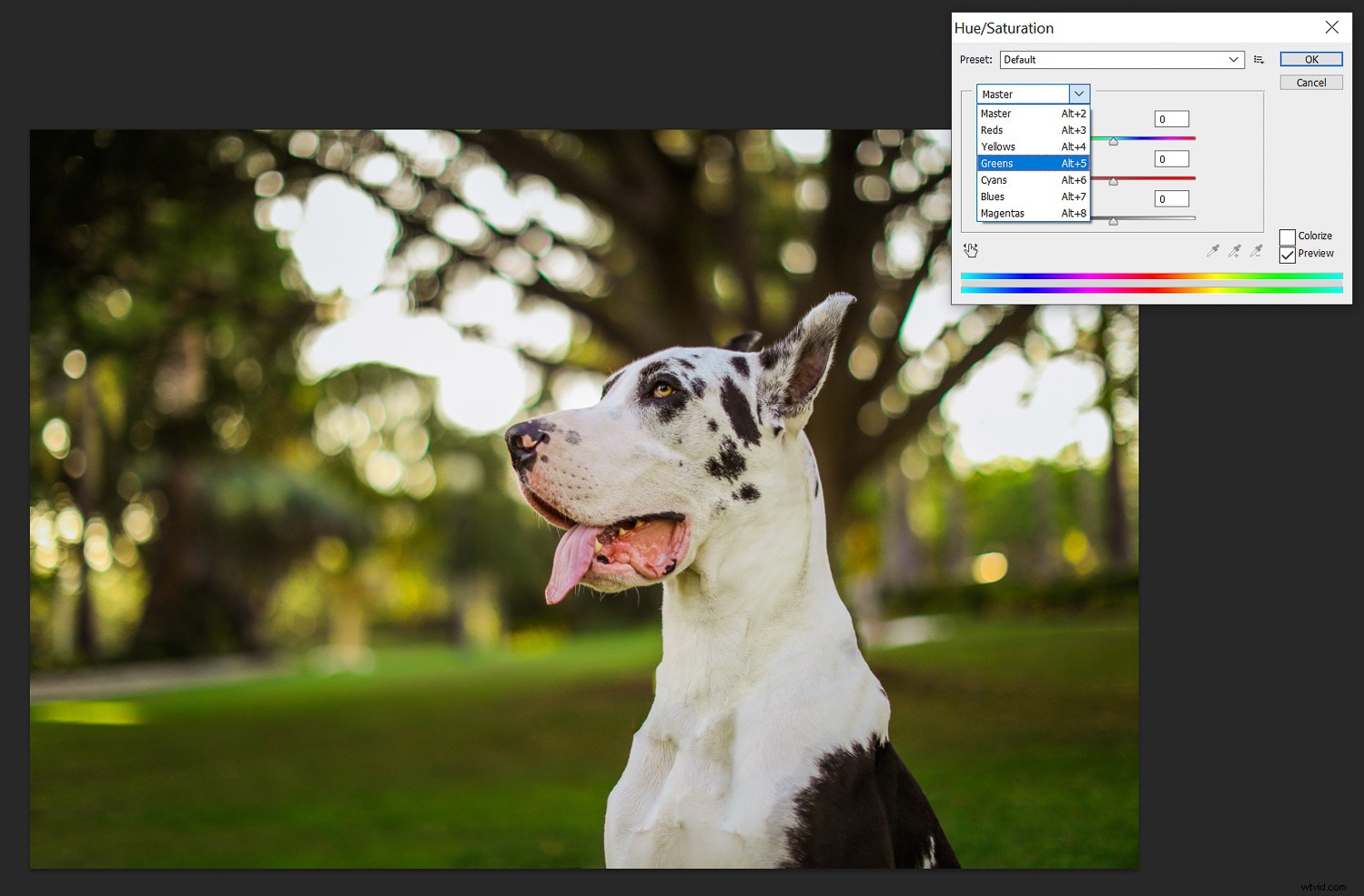Enable the Colorize checkbox
The width and height of the screenshot is (1364, 896).
click(1288, 236)
